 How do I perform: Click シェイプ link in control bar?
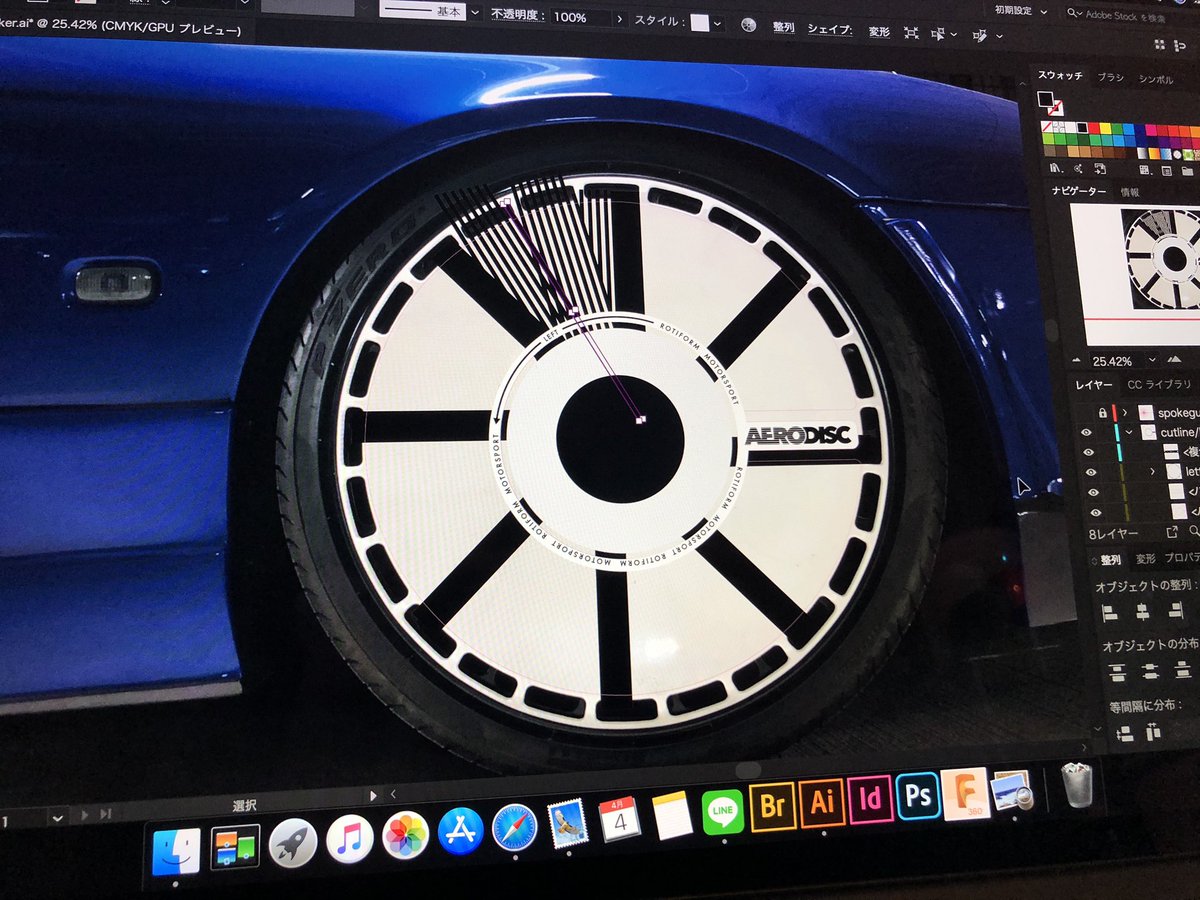coord(830,29)
